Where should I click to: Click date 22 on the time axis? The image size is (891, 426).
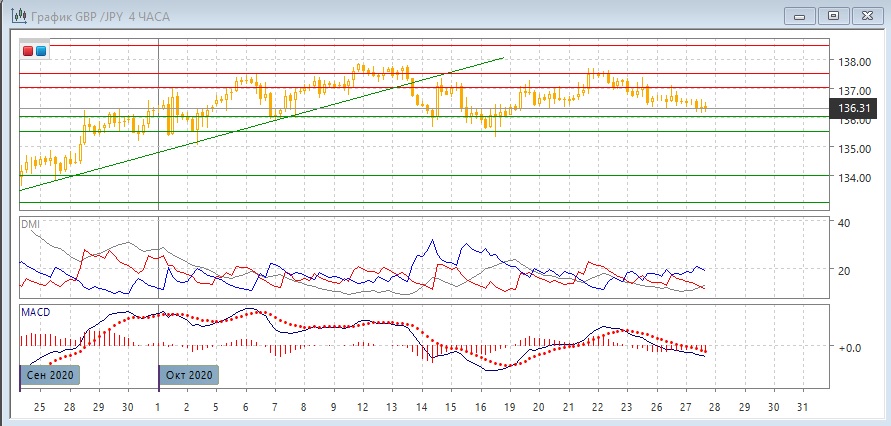click(x=597, y=408)
